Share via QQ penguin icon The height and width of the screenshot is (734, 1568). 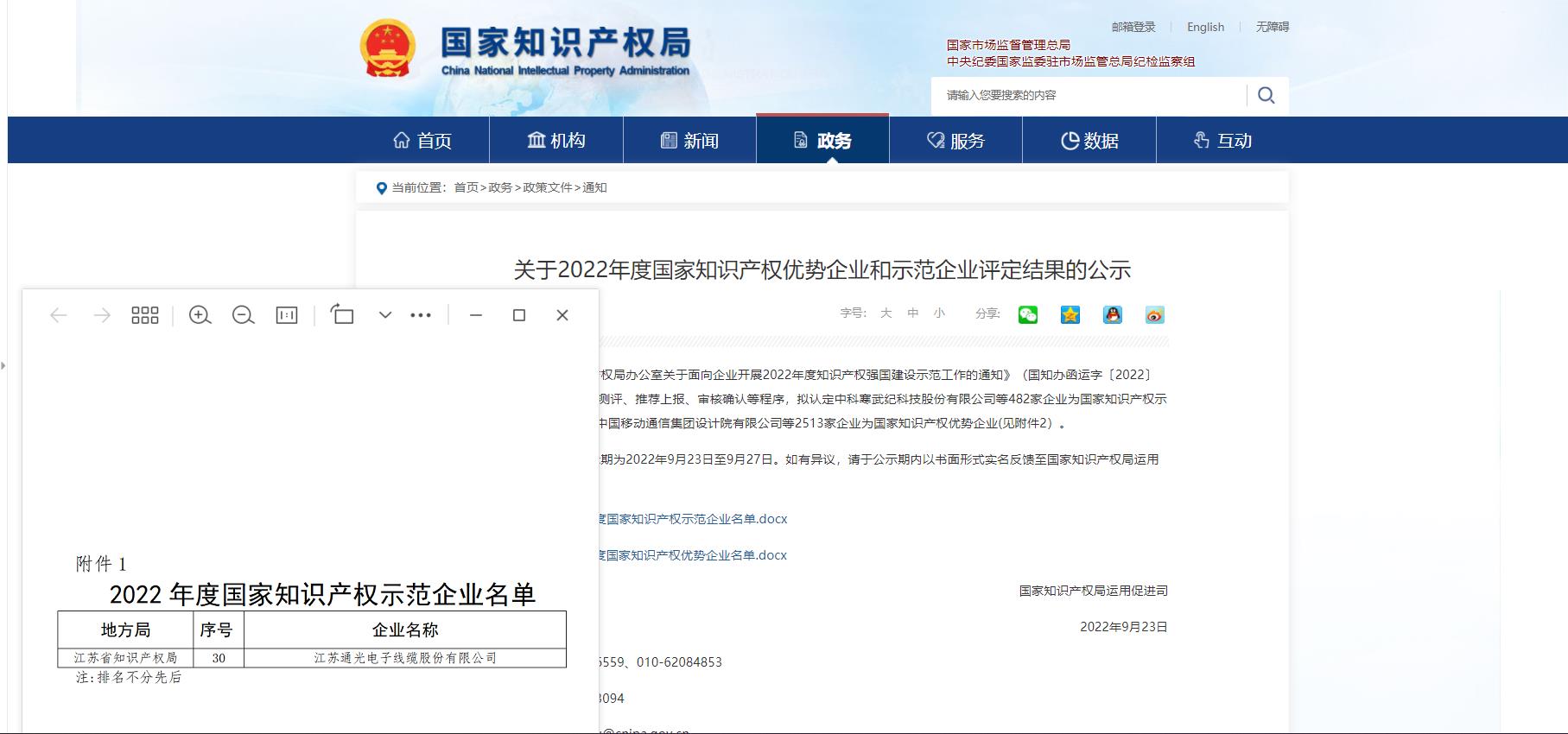1113,314
